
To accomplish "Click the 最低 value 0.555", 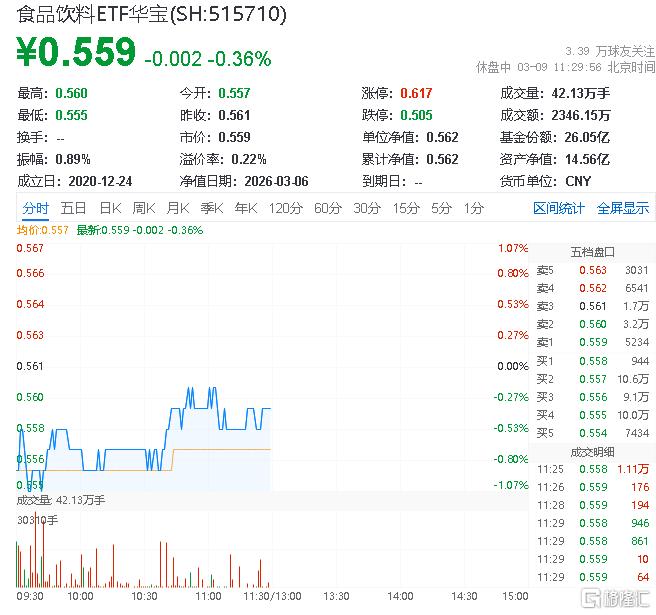I will pyautogui.click(x=72, y=115).
